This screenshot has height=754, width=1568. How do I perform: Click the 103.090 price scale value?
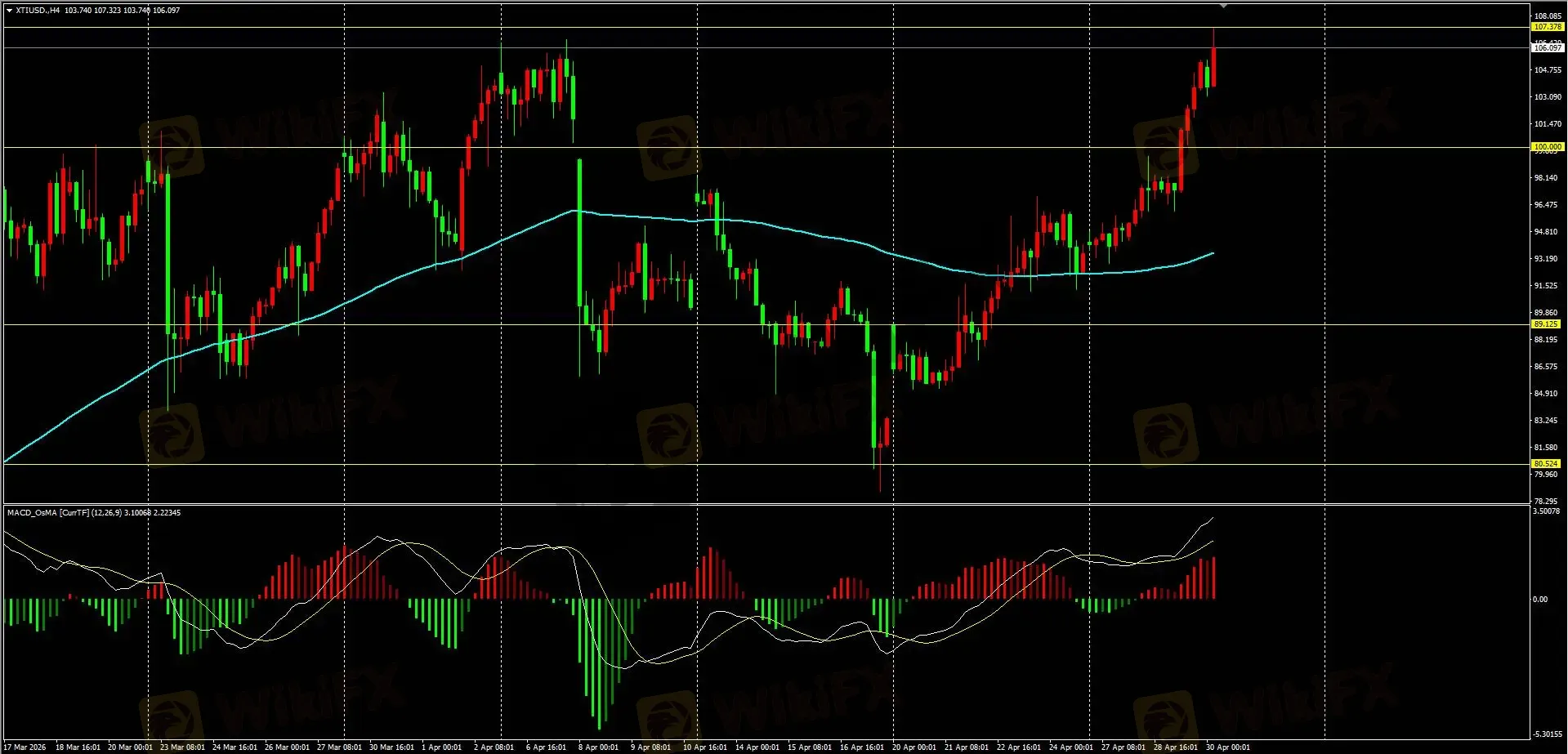click(1548, 97)
